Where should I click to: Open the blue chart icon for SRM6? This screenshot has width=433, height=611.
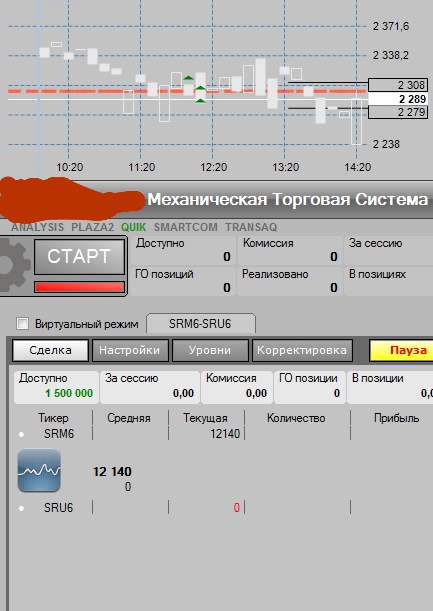pyautogui.click(x=39, y=470)
